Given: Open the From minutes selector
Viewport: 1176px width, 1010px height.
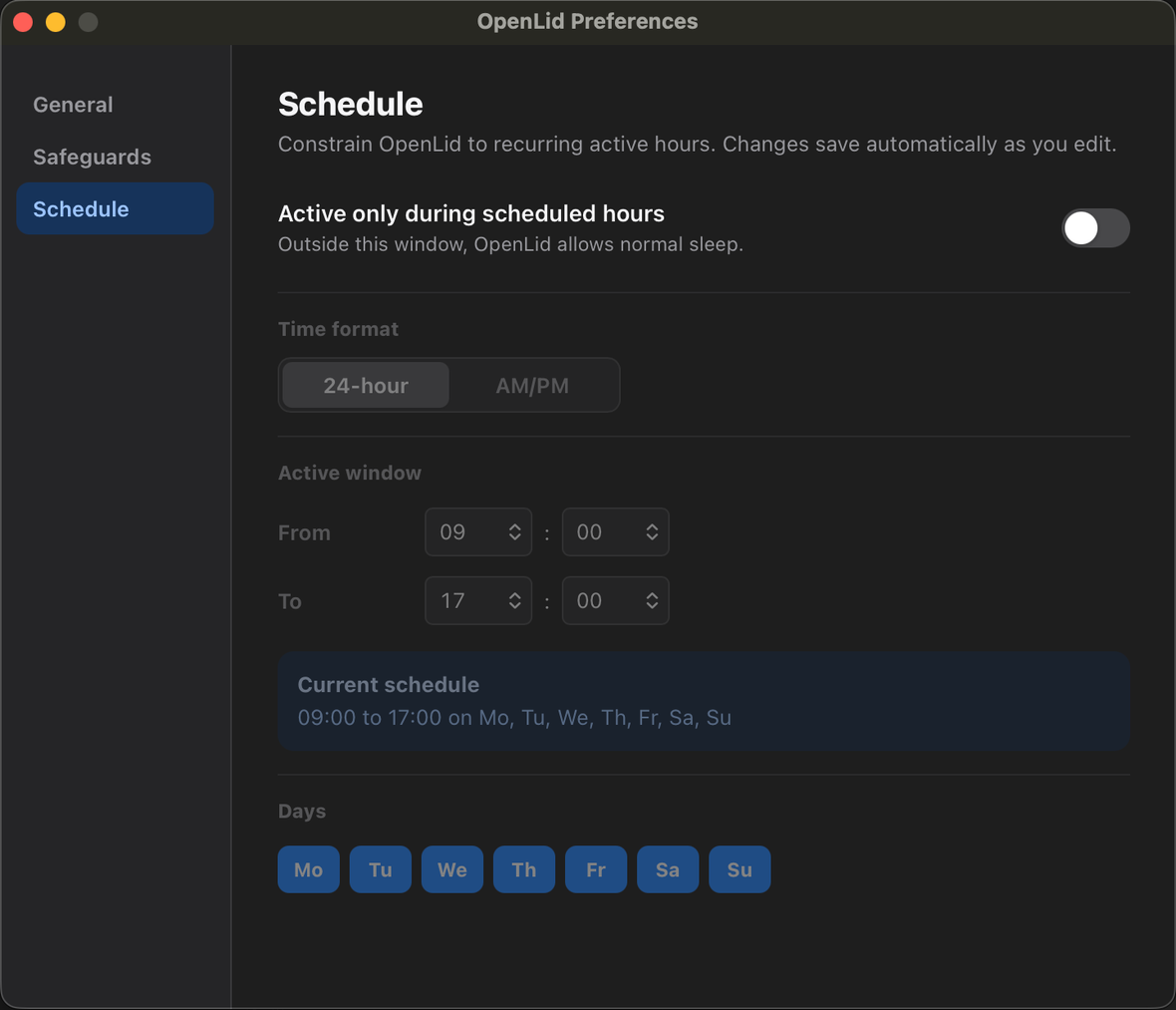Looking at the screenshot, I should coord(615,532).
